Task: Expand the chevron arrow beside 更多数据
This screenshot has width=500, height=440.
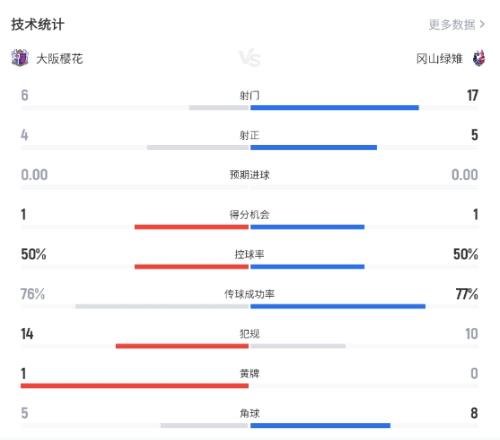Action: 482,24
